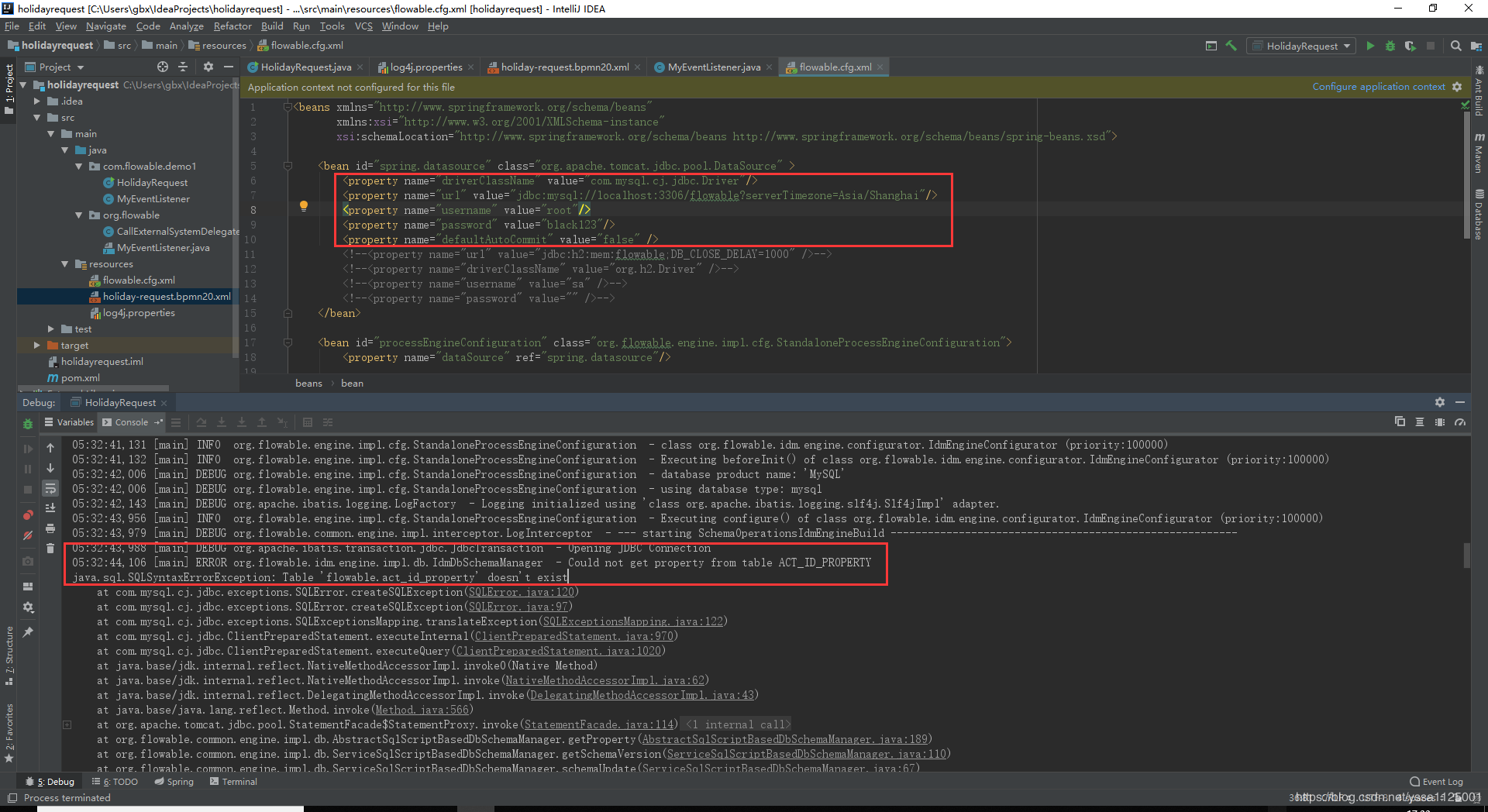The height and width of the screenshot is (812, 1488).
Task: Resume program in the debugger
Action: (28, 449)
